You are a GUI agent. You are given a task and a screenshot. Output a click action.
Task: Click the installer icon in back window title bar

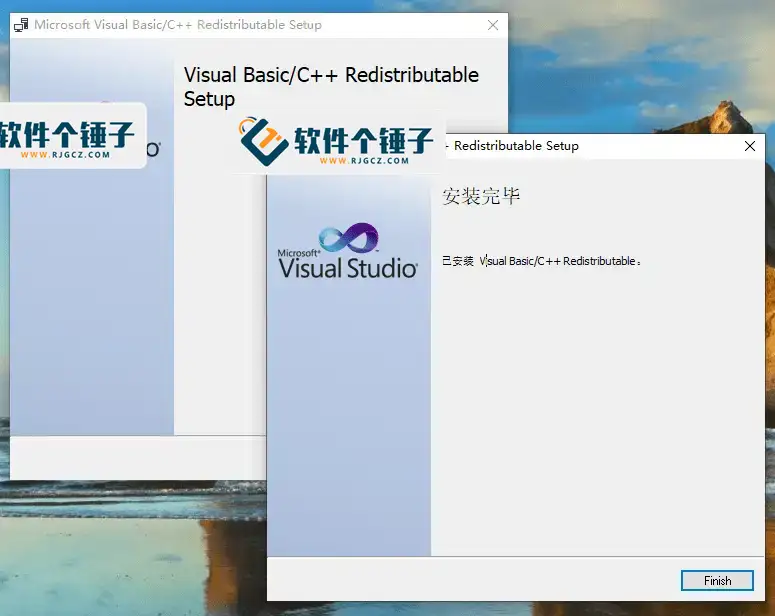(x=21, y=25)
